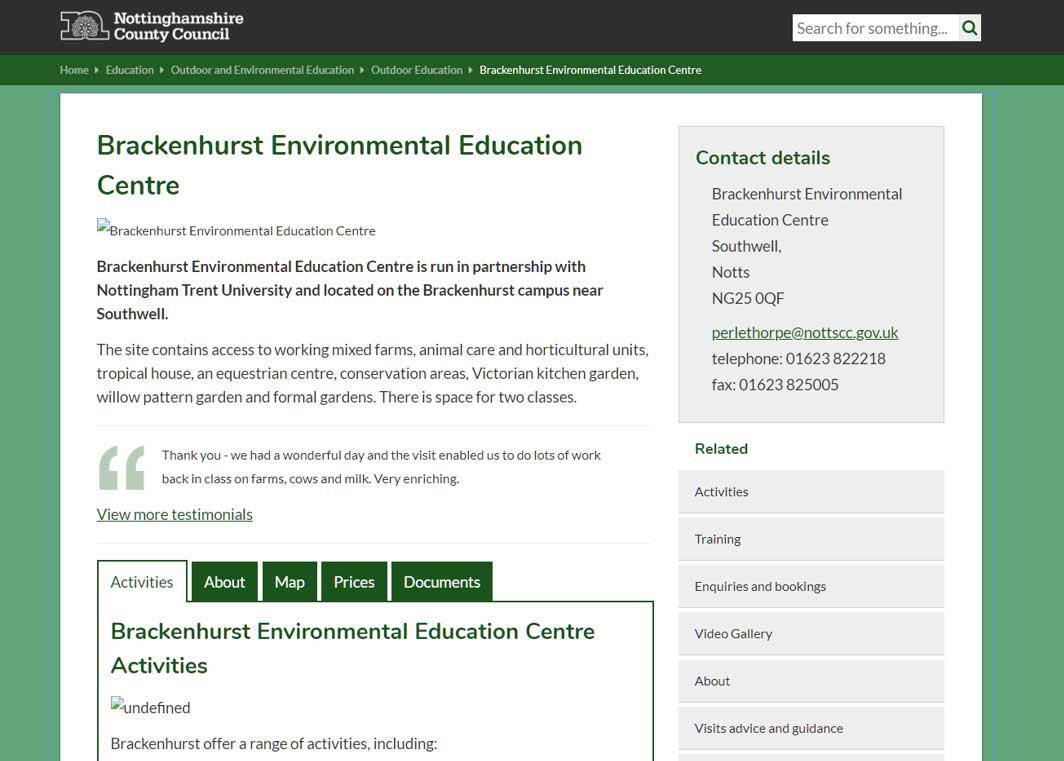The width and height of the screenshot is (1064, 761).
Task: Click the Related section heading
Action: tap(721, 449)
